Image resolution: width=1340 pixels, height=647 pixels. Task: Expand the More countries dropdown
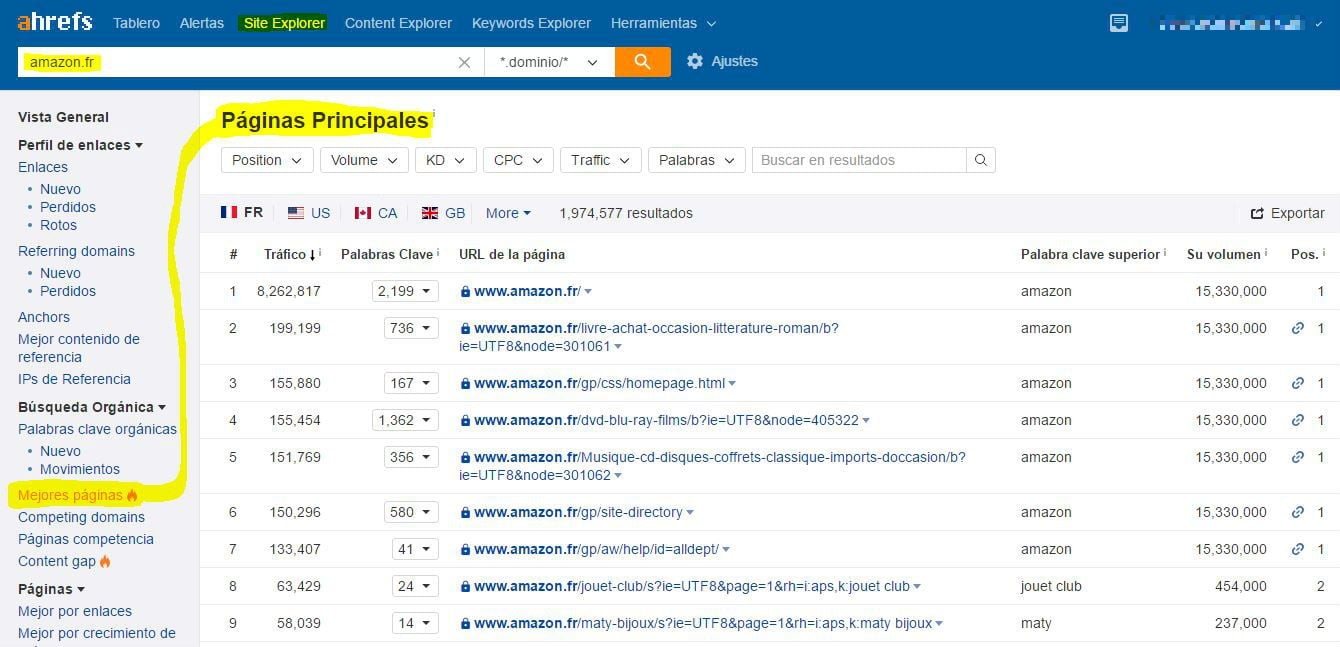[508, 213]
